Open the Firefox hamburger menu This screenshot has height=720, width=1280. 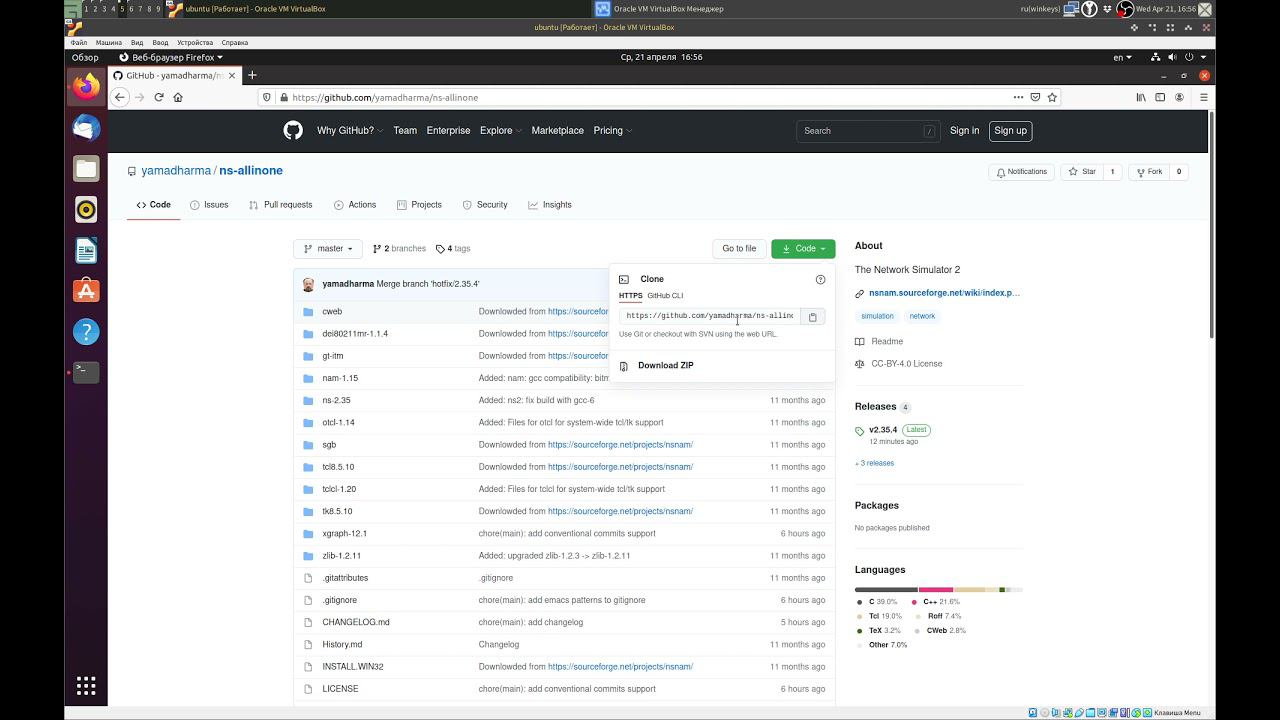1204,97
